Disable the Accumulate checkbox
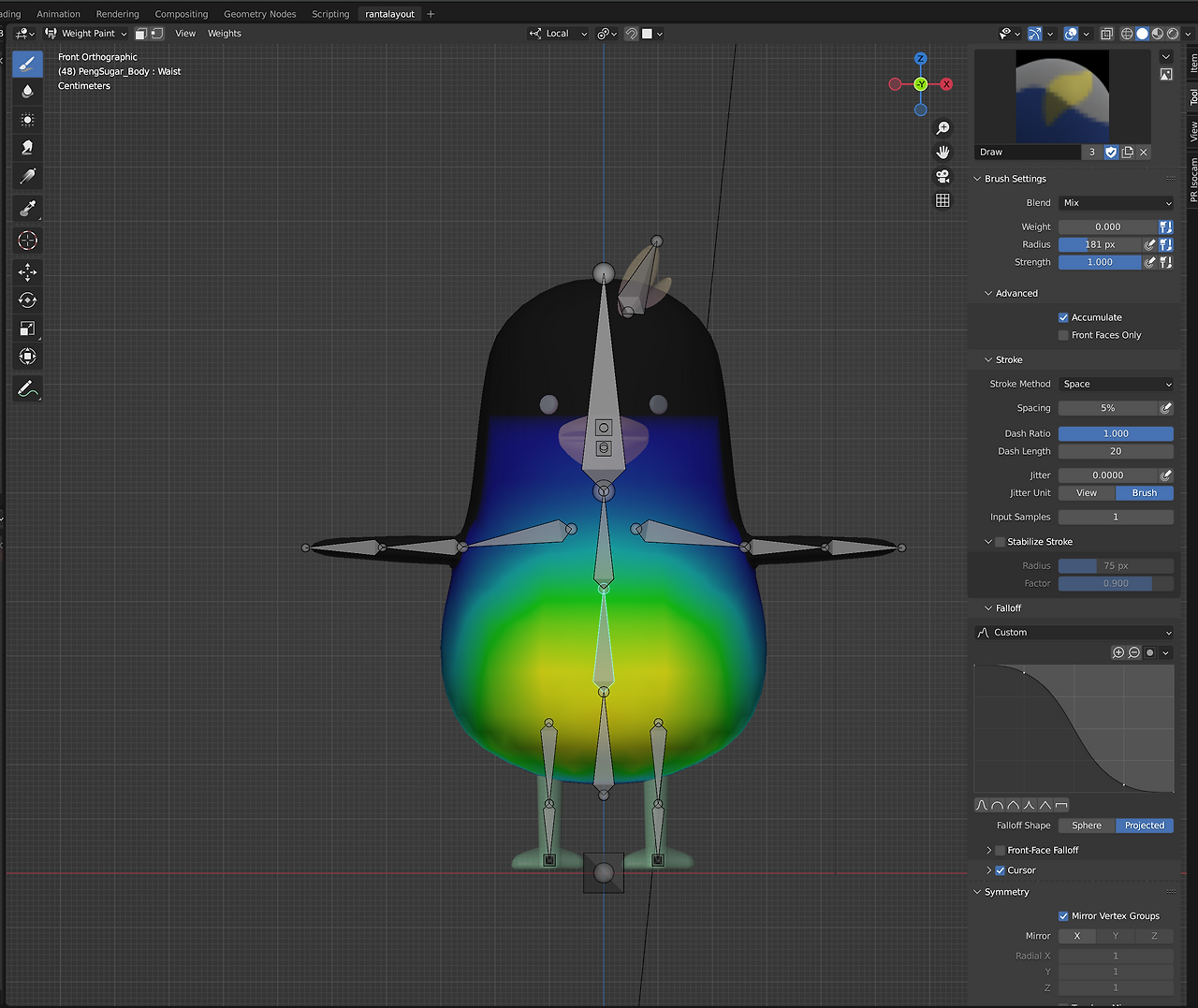 click(1063, 317)
